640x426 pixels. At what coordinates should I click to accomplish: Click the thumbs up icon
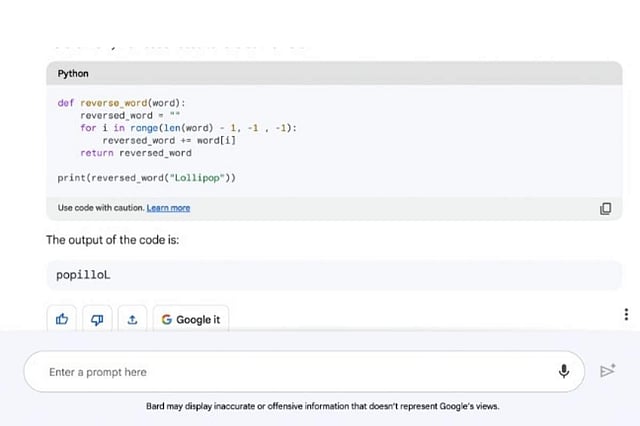point(62,319)
